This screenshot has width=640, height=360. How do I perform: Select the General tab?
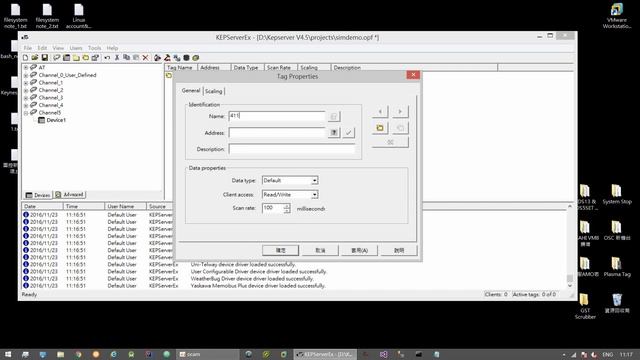pyautogui.click(x=191, y=90)
